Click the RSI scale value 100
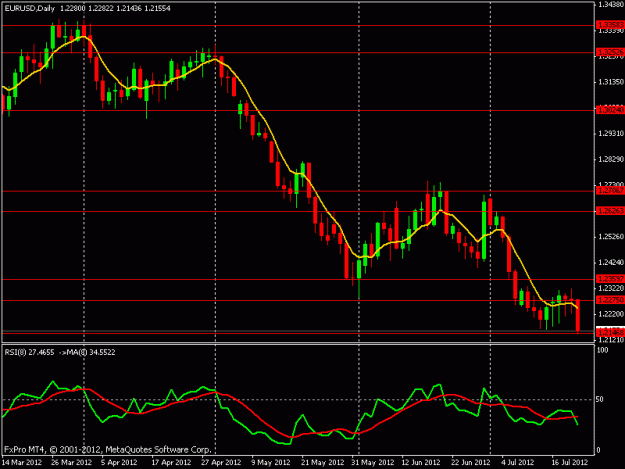This screenshot has height=469, width=625. 603,350
